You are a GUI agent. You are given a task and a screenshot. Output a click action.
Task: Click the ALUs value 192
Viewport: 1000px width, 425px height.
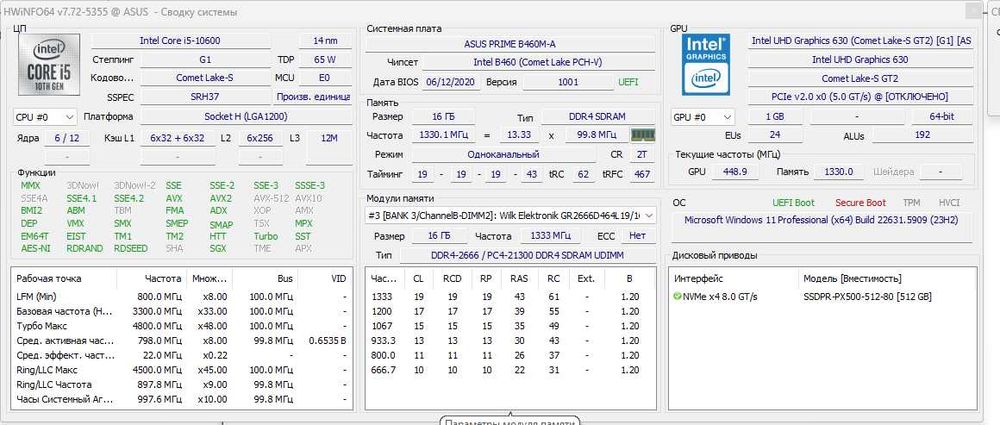tap(922, 135)
